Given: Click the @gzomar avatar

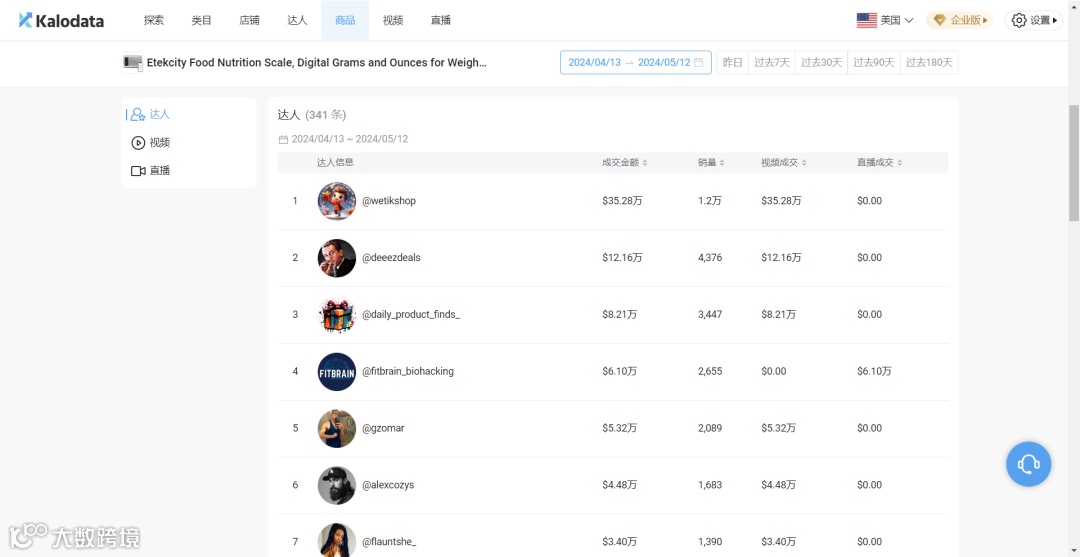Looking at the screenshot, I should 337,428.
